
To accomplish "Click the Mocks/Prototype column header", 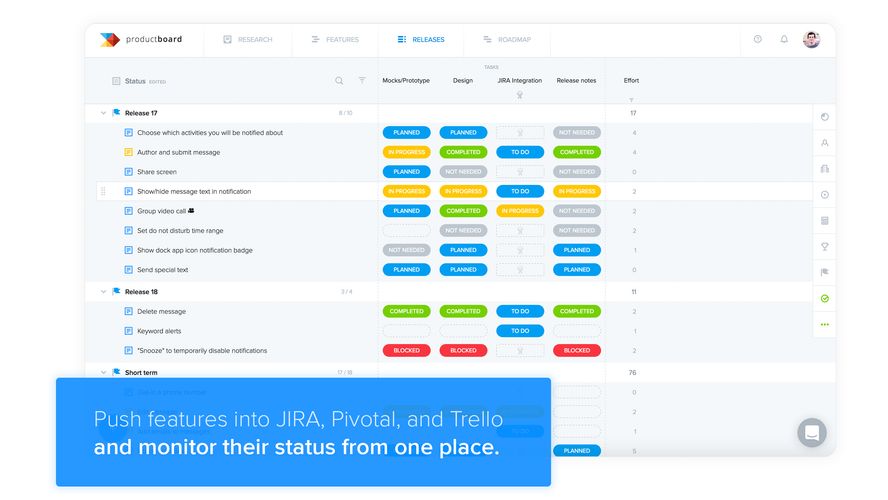I will [406, 80].
